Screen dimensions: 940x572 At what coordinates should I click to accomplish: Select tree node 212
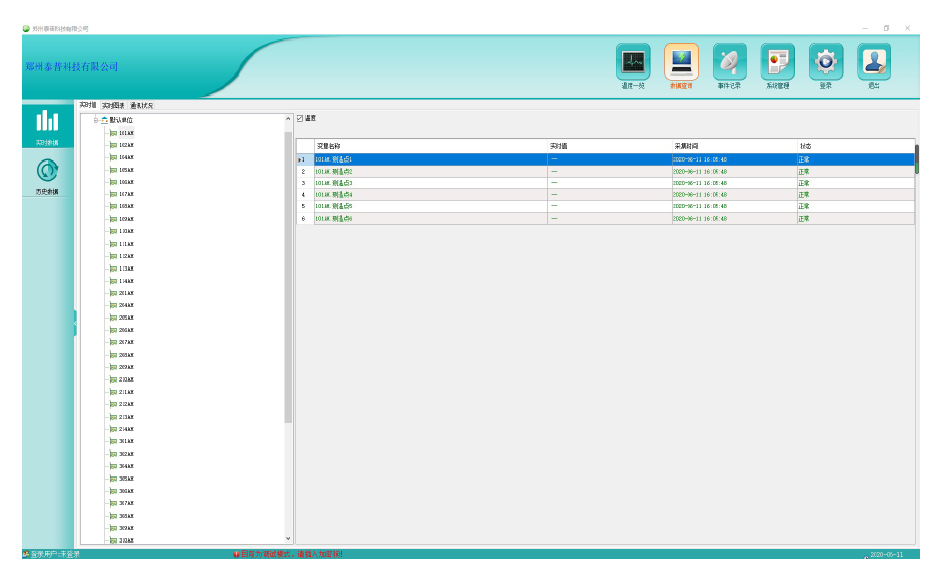click(126, 404)
